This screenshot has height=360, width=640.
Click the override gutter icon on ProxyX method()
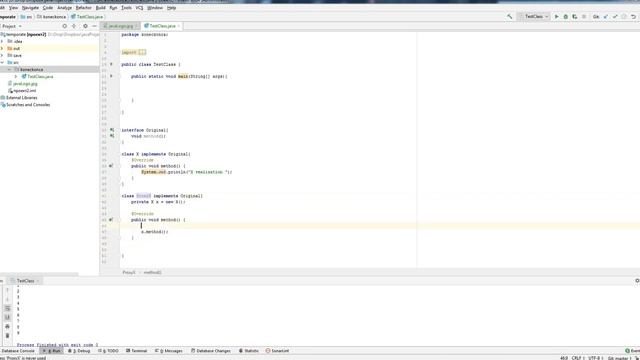click(111, 220)
